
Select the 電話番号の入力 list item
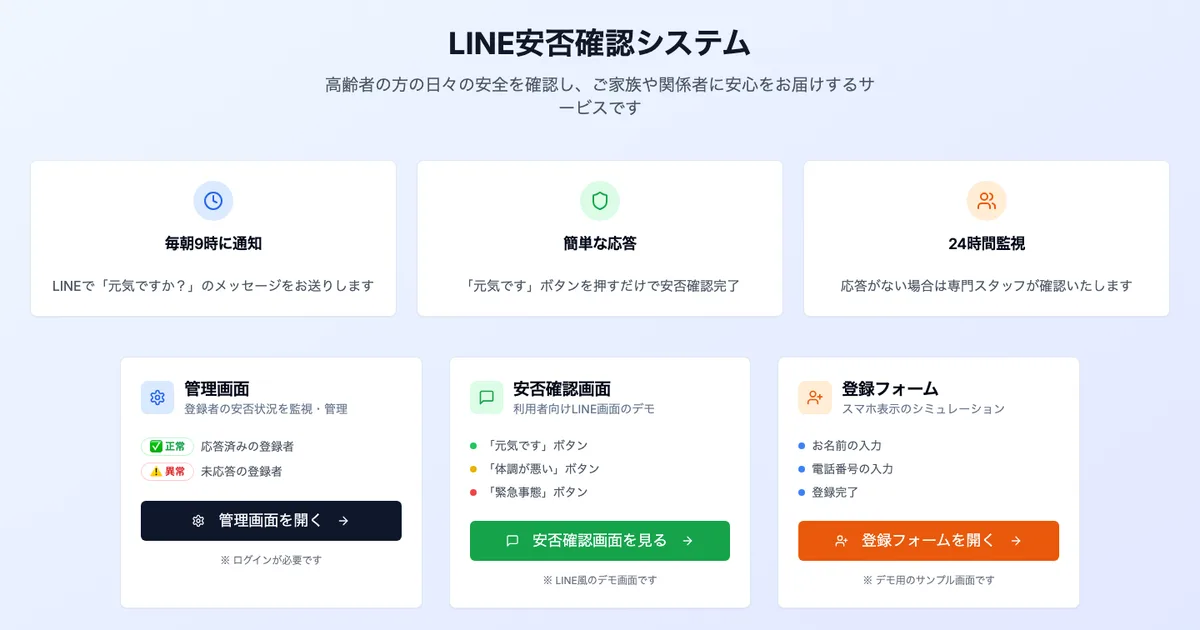click(852, 469)
